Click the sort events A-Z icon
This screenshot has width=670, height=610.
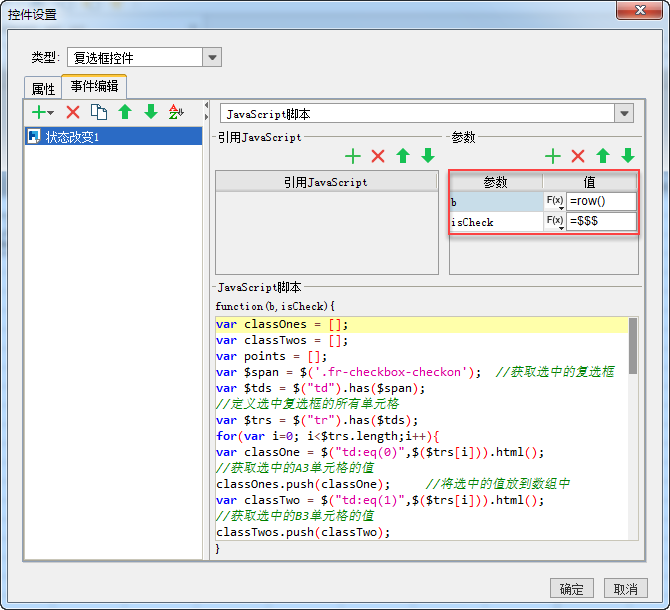coord(176,112)
